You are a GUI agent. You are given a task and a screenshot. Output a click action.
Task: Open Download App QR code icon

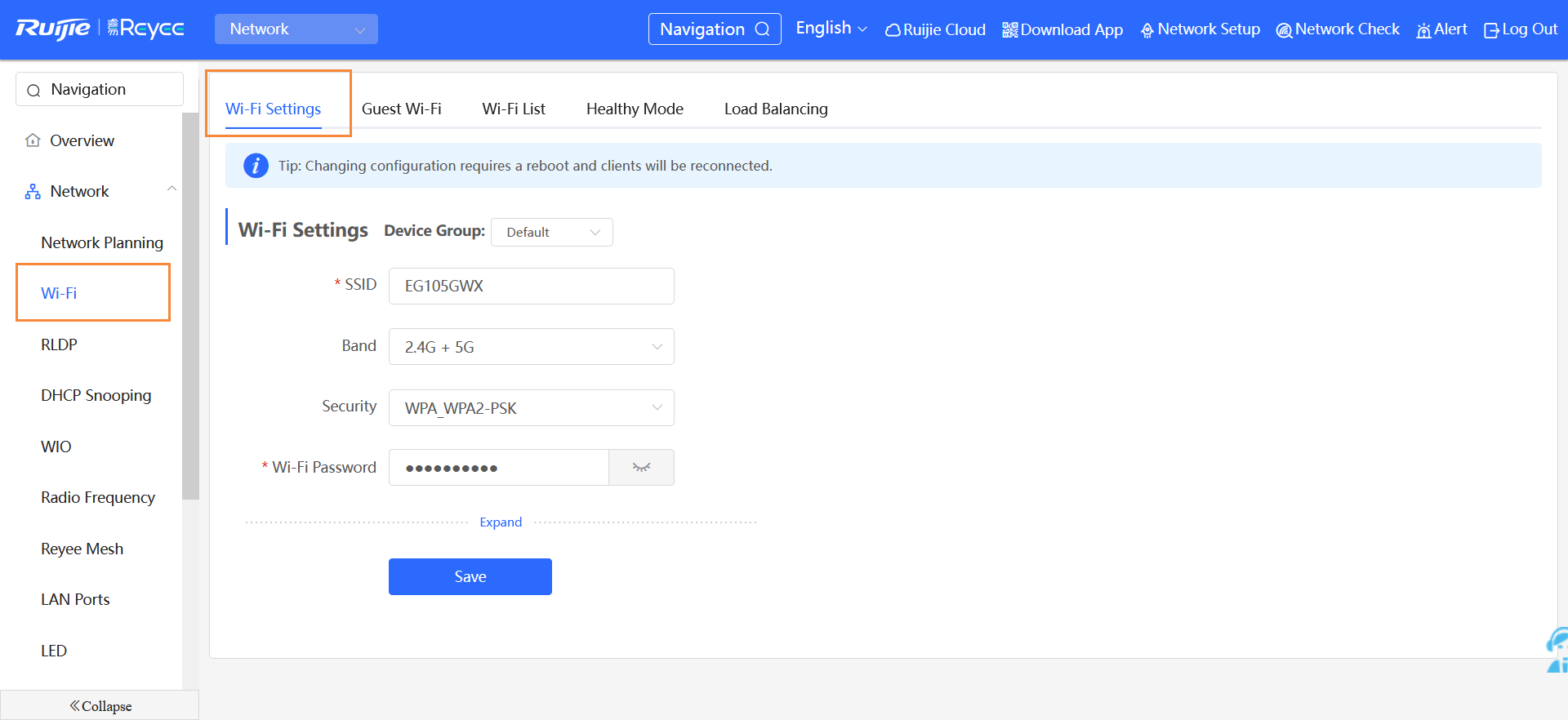pos(1010,30)
